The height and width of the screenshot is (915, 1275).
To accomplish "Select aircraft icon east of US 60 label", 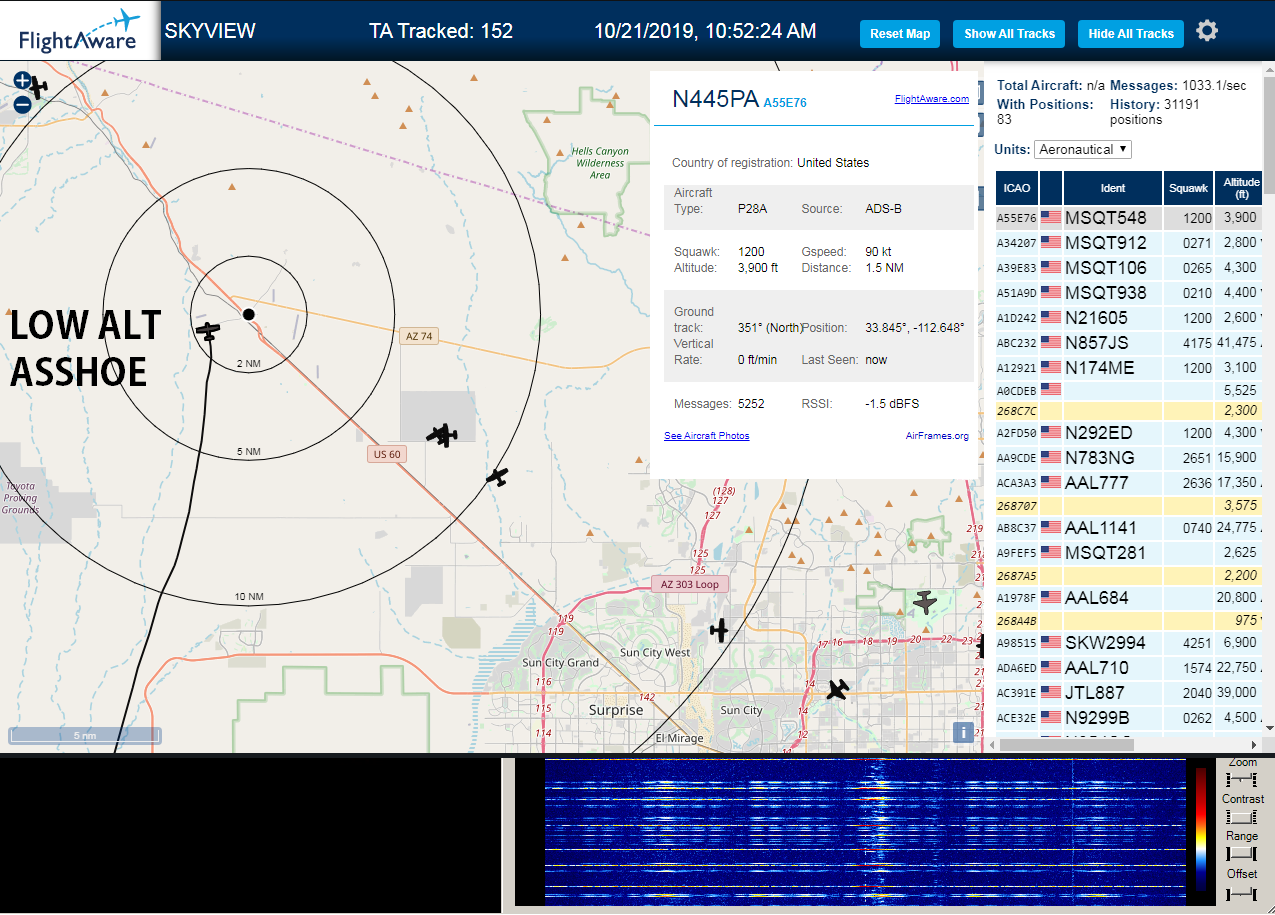I will (497, 477).
